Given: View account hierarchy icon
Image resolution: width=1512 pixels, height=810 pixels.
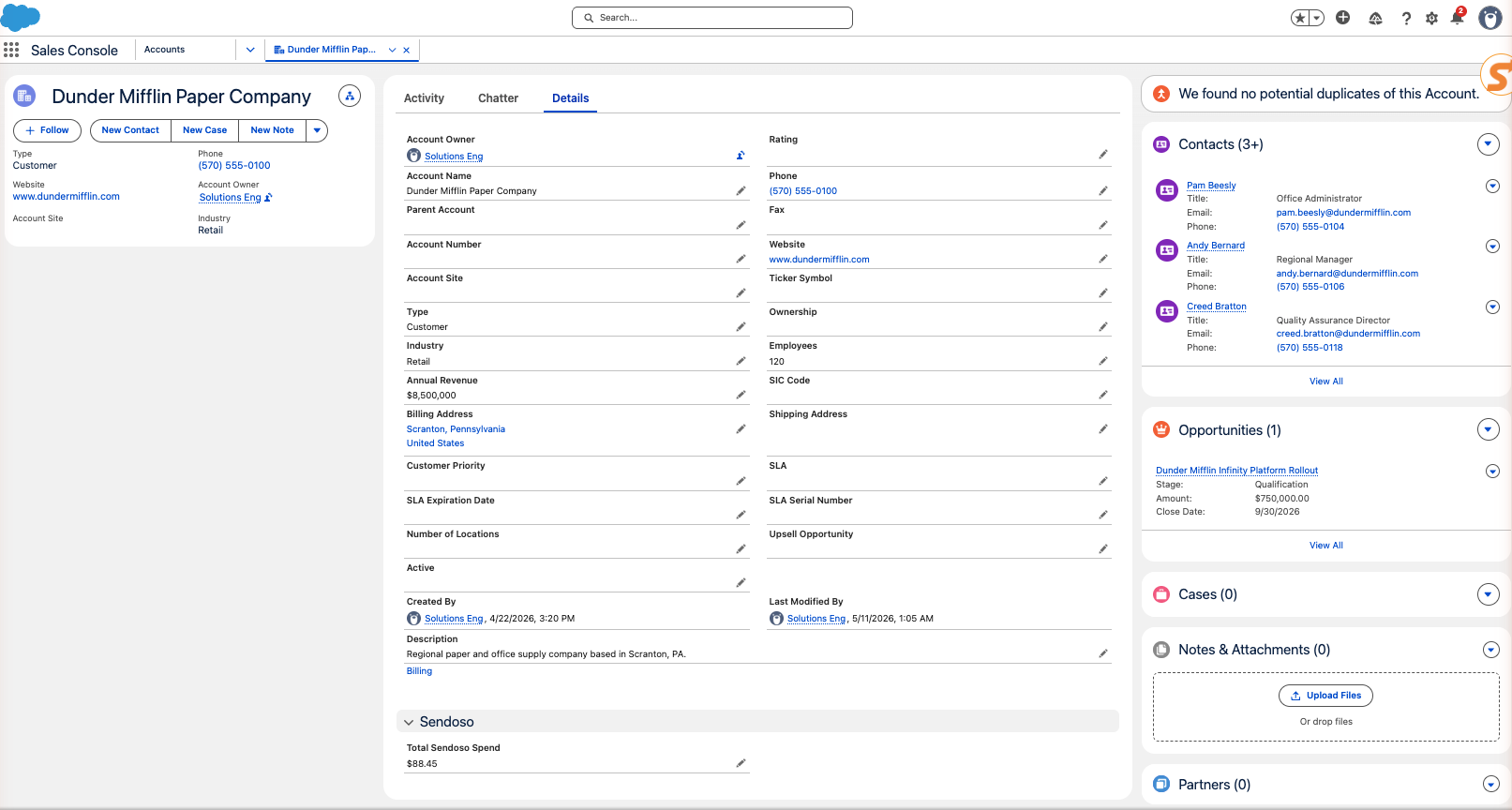Looking at the screenshot, I should [350, 96].
